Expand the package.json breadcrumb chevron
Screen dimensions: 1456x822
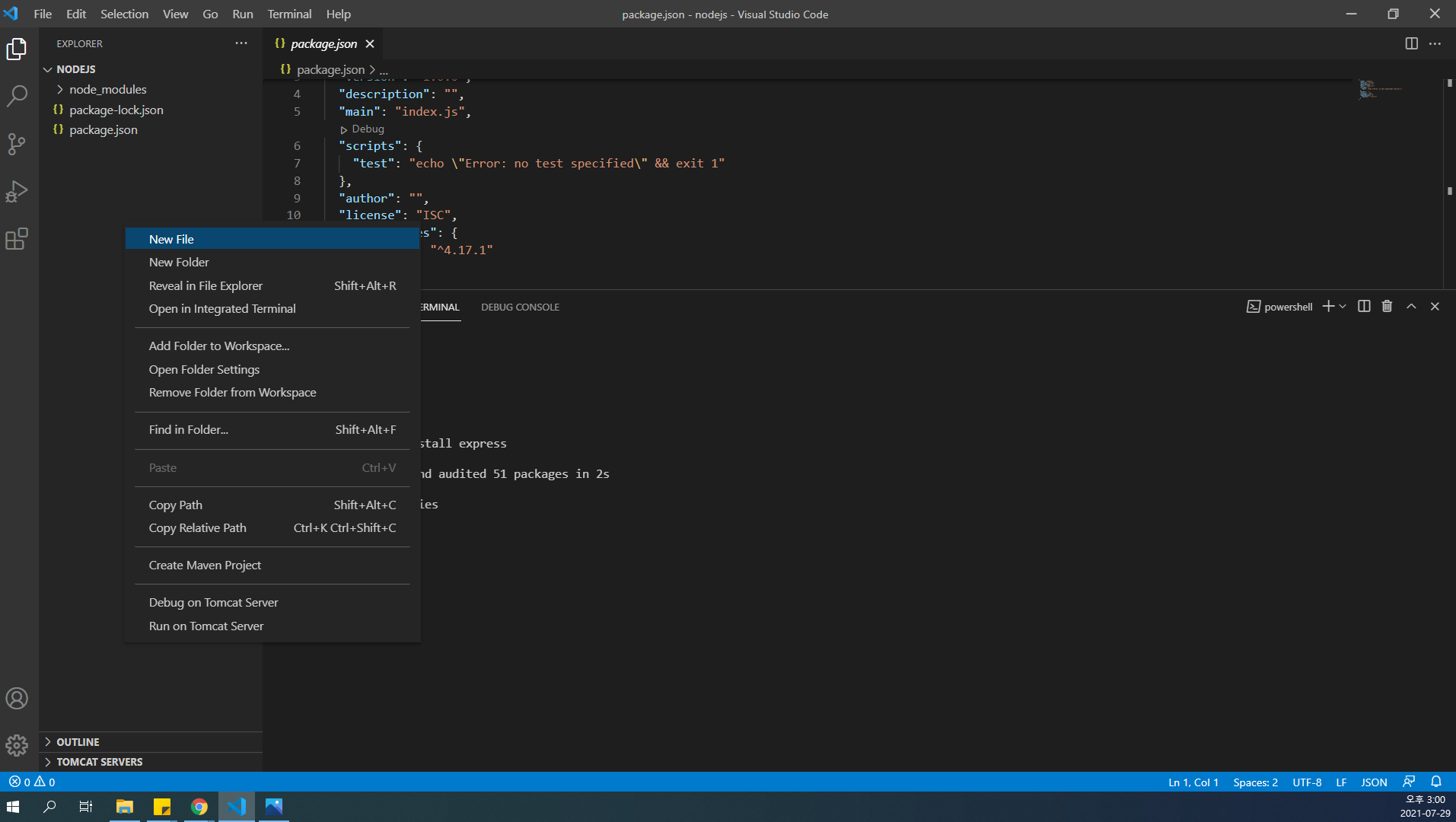tap(372, 70)
